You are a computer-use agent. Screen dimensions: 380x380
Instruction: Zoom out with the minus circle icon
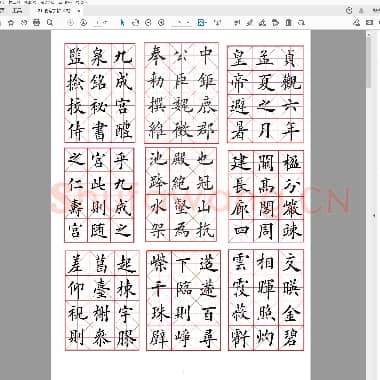coord(148,23)
